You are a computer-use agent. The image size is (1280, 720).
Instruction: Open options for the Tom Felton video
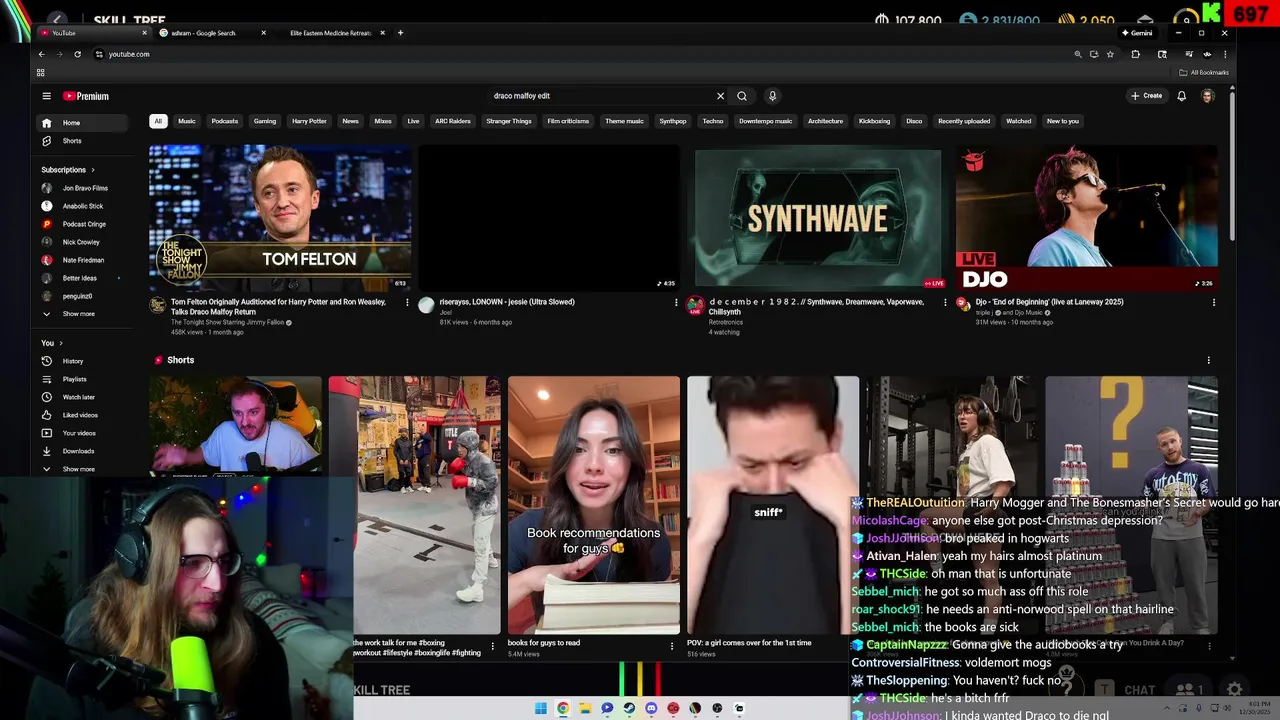[x=407, y=302]
